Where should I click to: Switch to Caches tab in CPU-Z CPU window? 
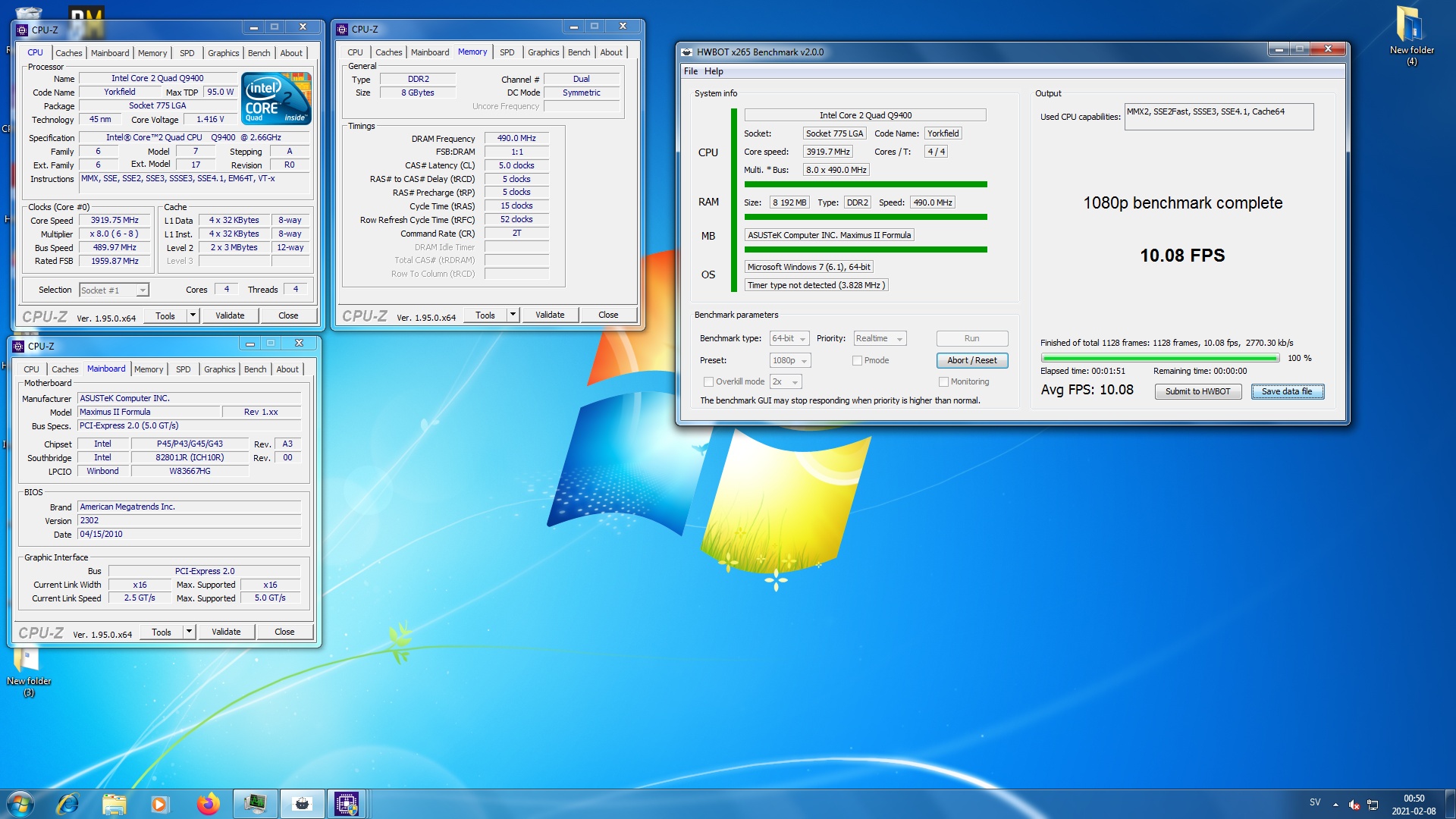(69, 53)
